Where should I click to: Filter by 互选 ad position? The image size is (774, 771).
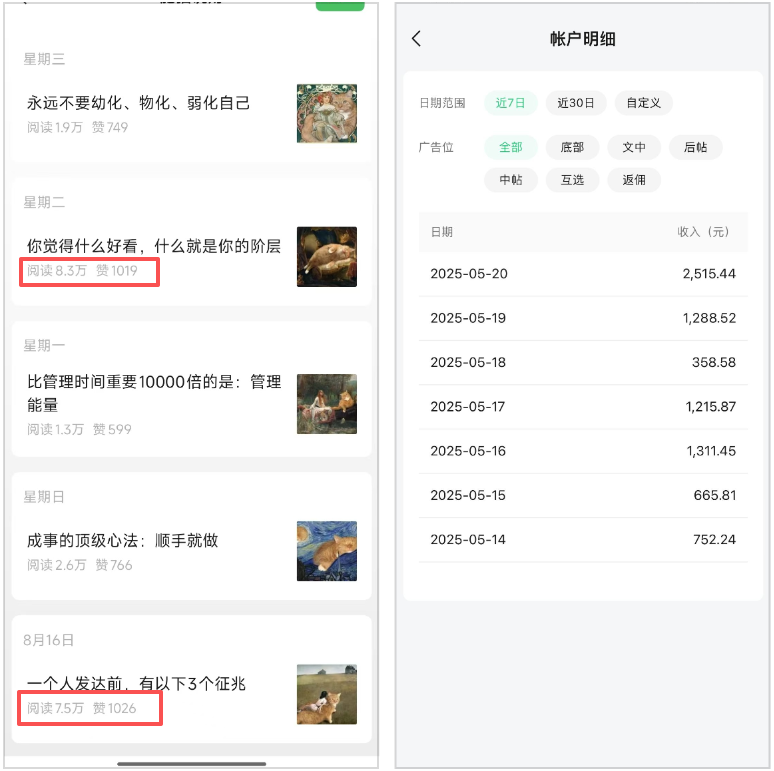(x=572, y=180)
